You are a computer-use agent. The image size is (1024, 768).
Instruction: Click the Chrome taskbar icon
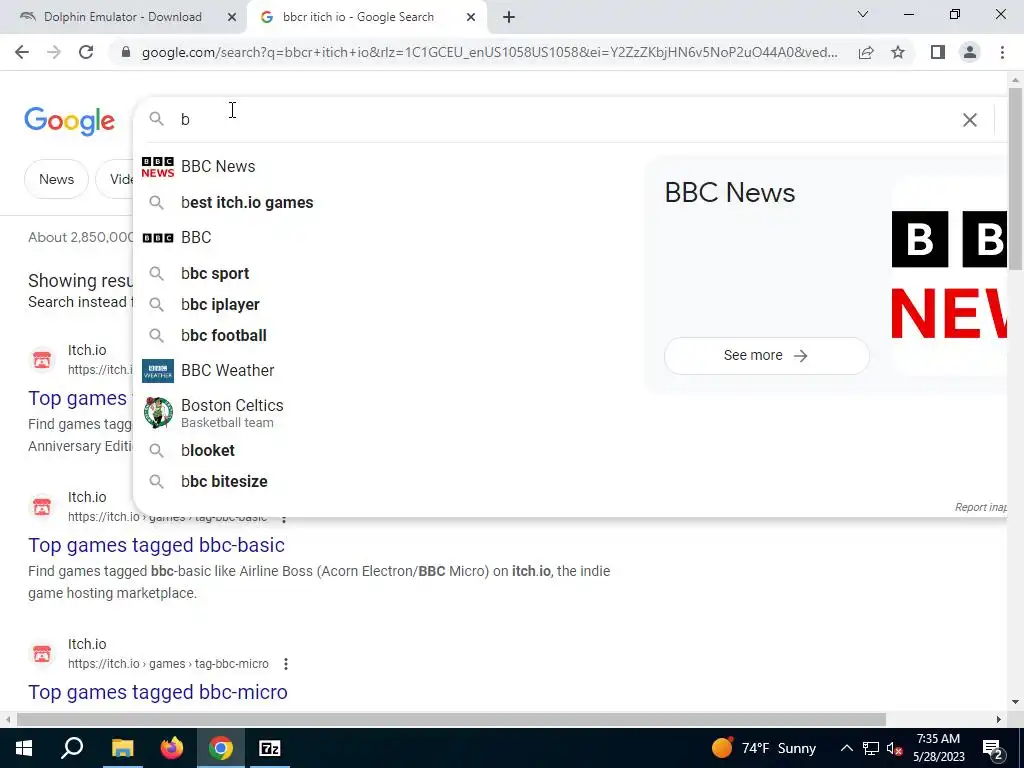(x=221, y=748)
